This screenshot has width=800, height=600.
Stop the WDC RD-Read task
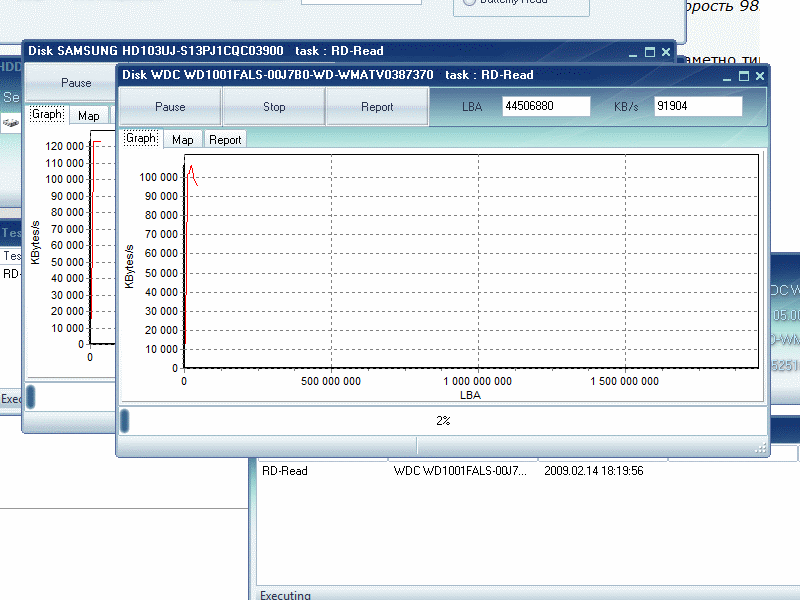pos(274,107)
